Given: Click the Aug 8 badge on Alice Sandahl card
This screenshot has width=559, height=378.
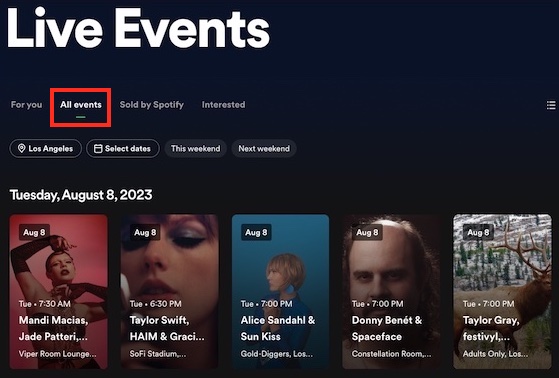Looking at the screenshot, I should (x=256, y=233).
